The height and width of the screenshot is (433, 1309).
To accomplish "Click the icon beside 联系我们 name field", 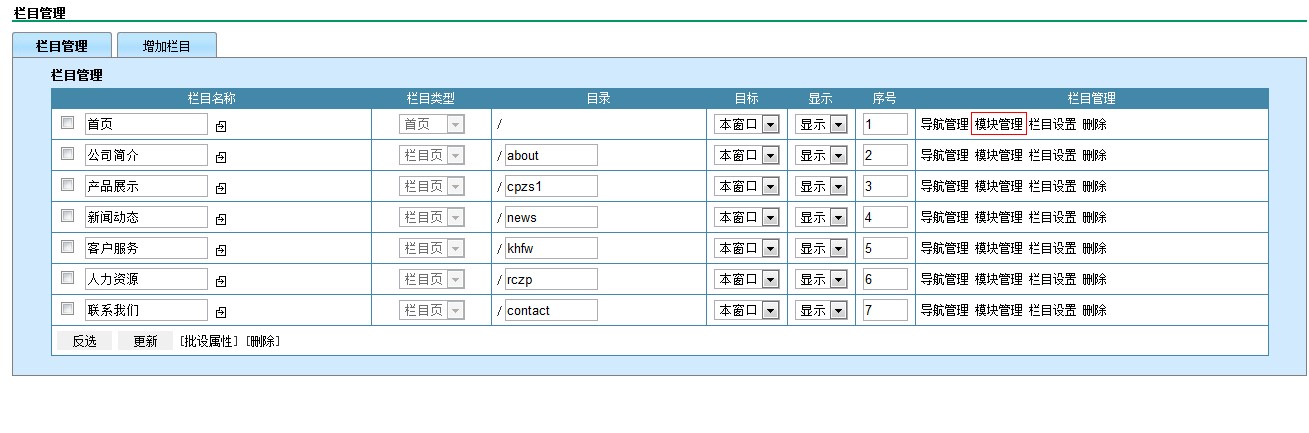I will click(221, 312).
